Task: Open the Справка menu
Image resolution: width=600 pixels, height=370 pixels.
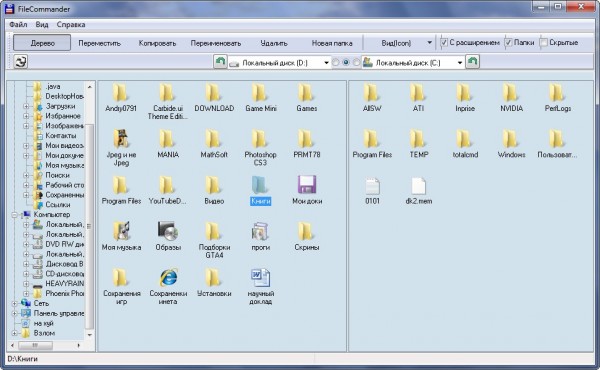Action: click(x=71, y=24)
